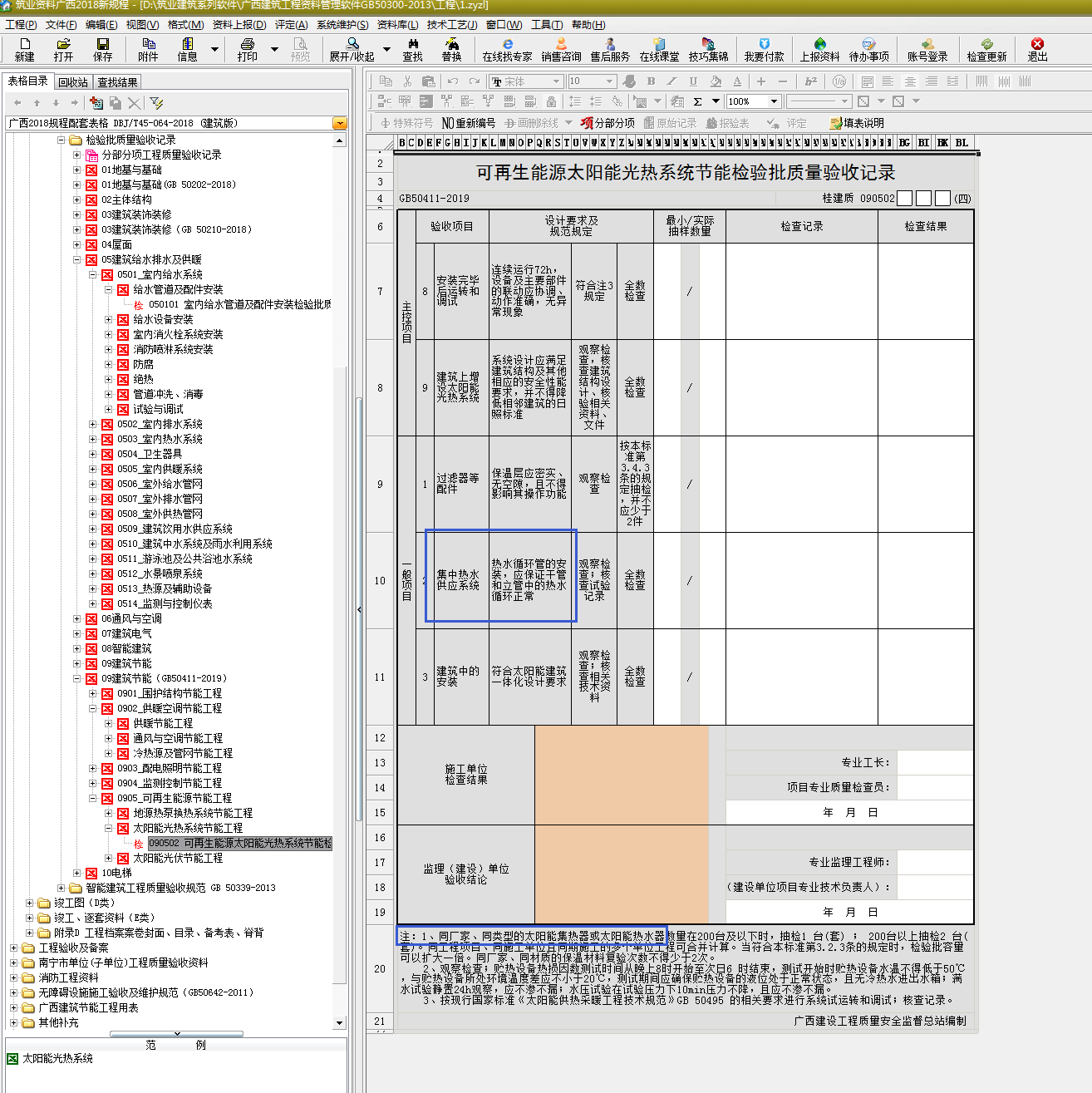Screen dimensions: 1092x1093
Task: Toggle underline formatting
Action: [x=693, y=81]
